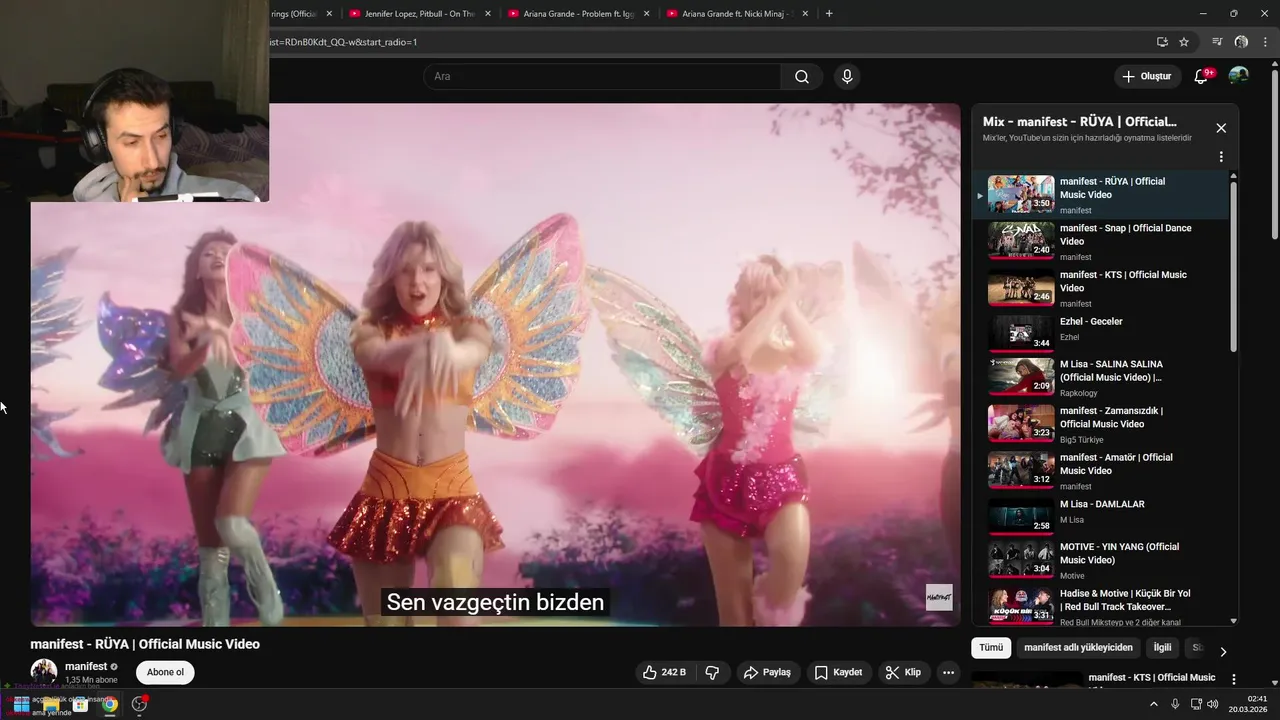Viewport: 1280px width, 720px height.
Task: Open MOTIVE - YIN YANG video title
Action: tap(1119, 553)
